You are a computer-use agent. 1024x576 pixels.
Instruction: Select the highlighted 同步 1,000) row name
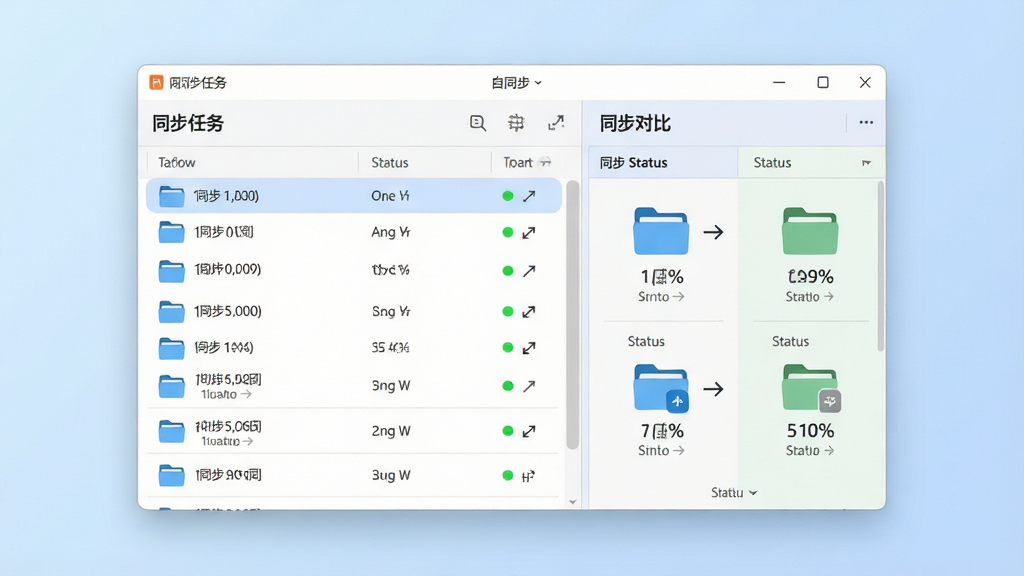(x=226, y=196)
